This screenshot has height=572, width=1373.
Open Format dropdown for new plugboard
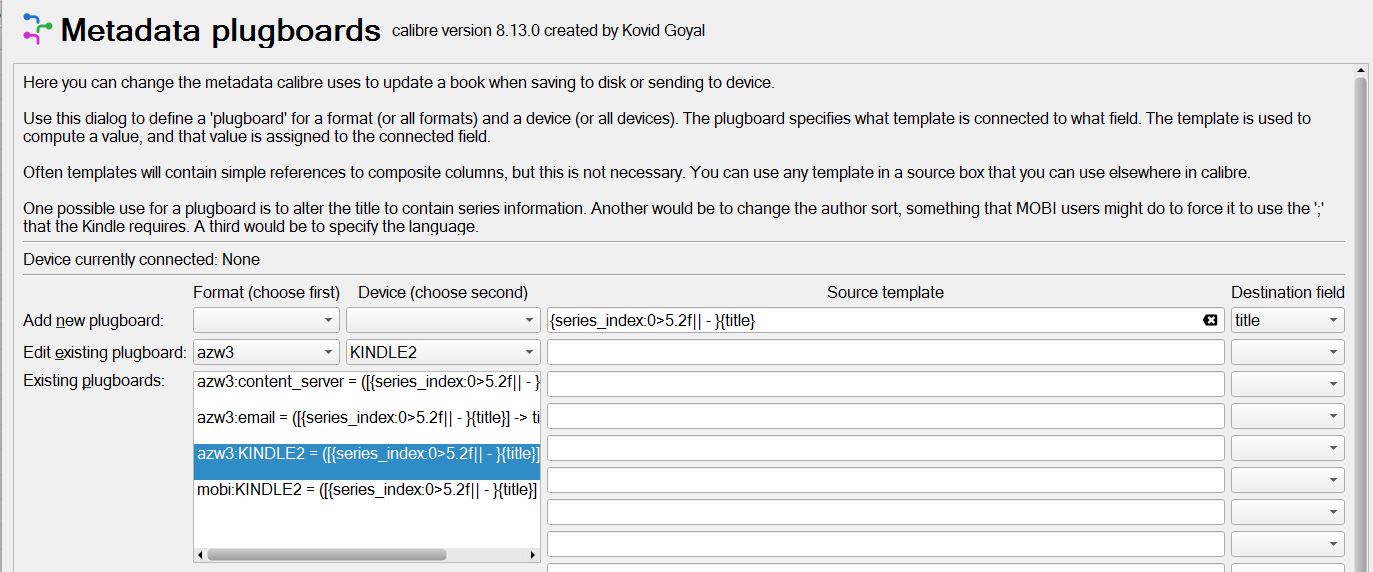[265, 320]
